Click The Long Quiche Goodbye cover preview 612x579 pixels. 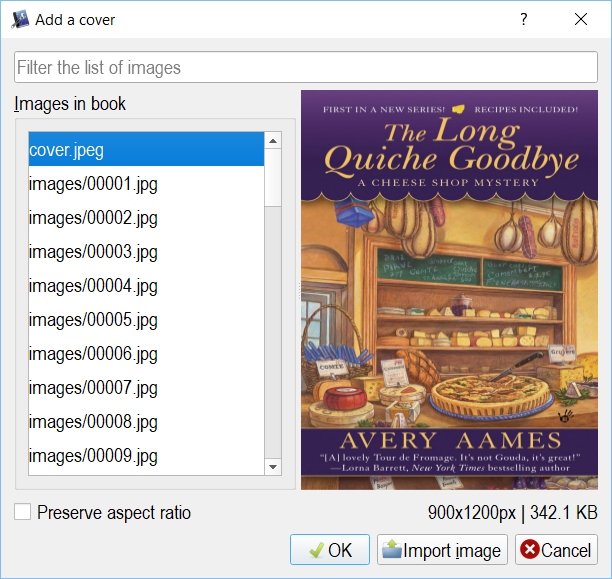click(x=449, y=290)
